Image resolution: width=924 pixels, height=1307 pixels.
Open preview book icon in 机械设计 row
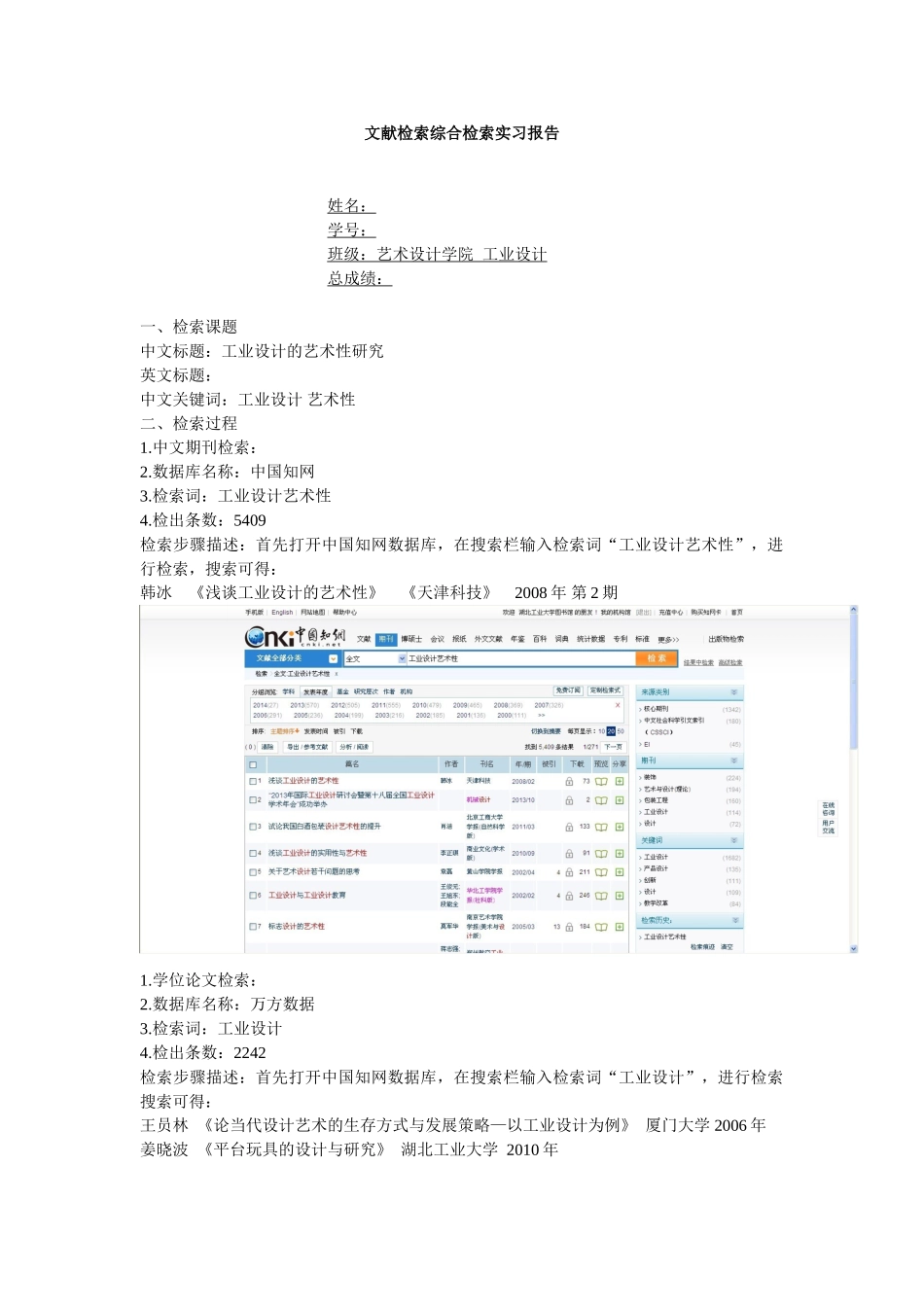click(601, 800)
